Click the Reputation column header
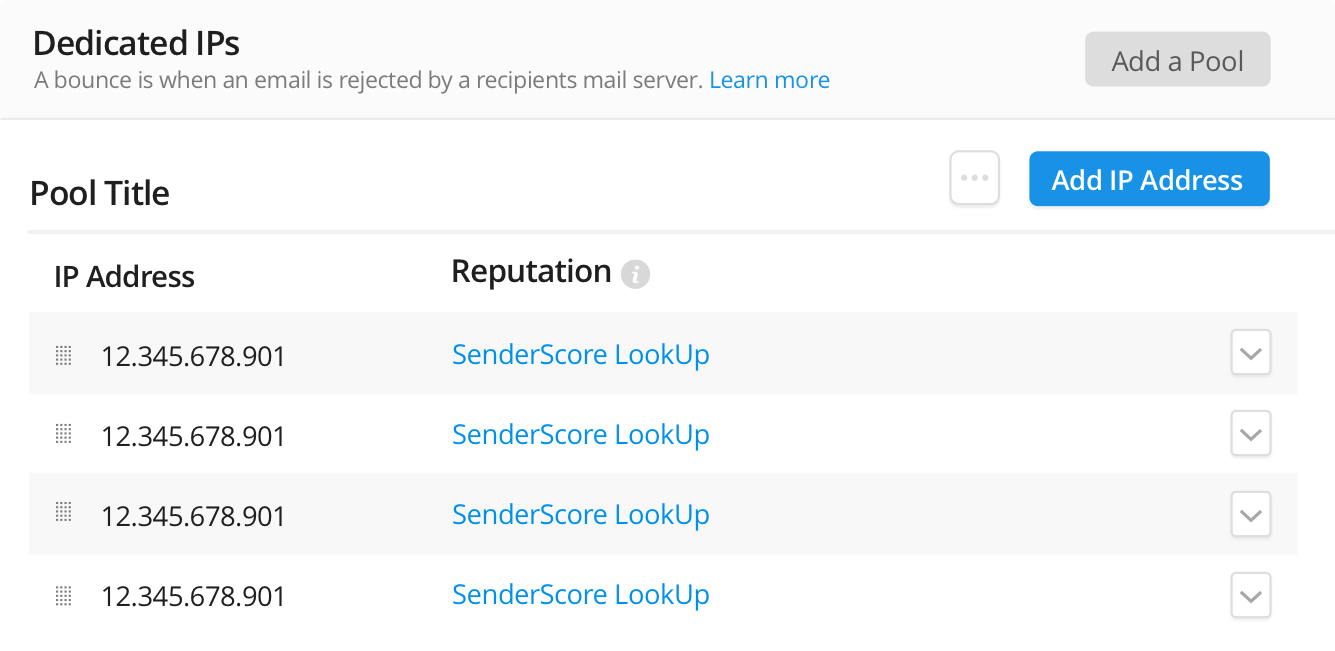 (531, 272)
